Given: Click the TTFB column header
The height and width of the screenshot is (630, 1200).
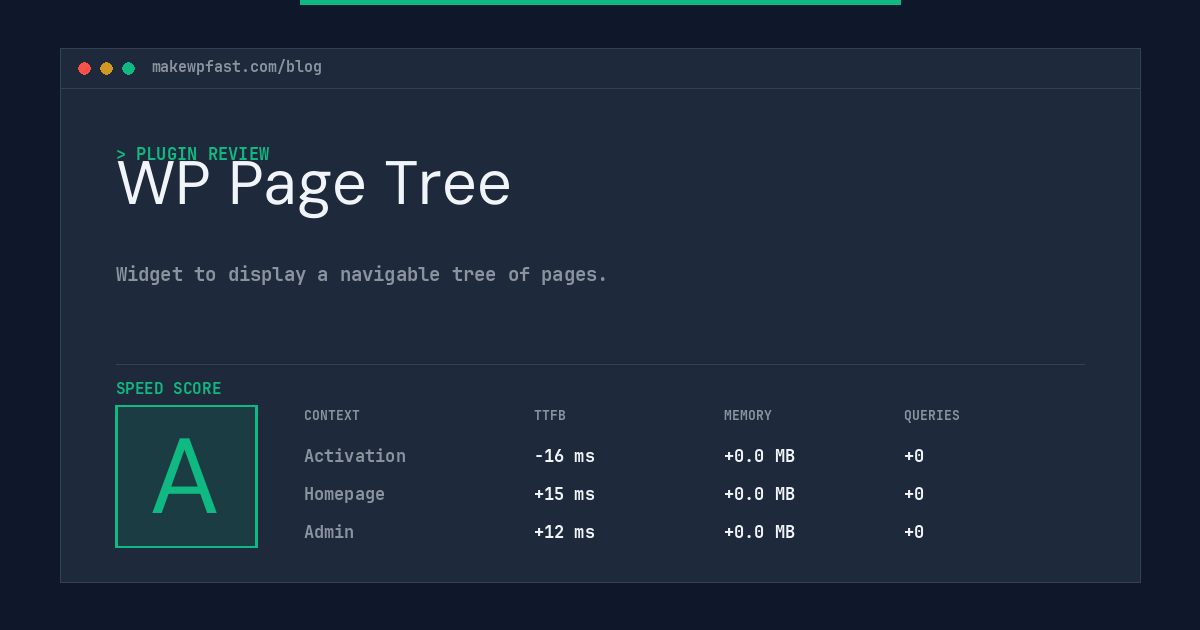Looking at the screenshot, I should click(x=550, y=416).
